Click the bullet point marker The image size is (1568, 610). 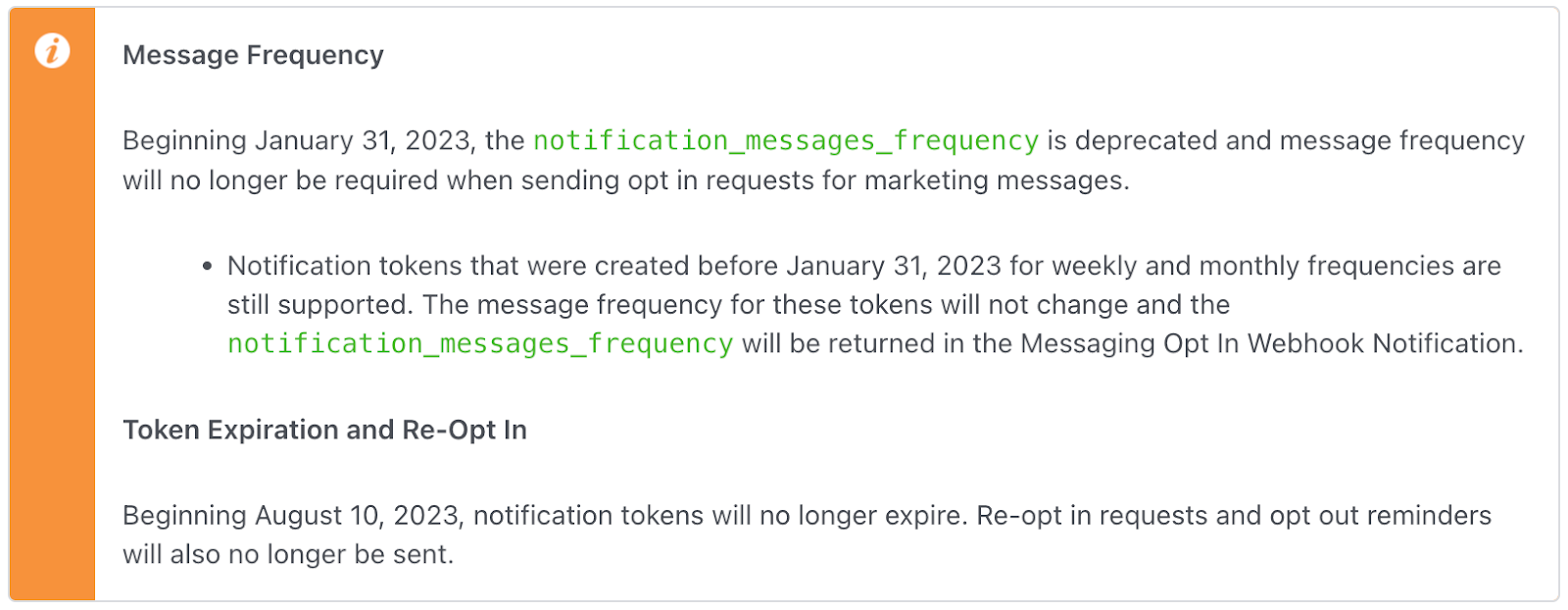(207, 267)
